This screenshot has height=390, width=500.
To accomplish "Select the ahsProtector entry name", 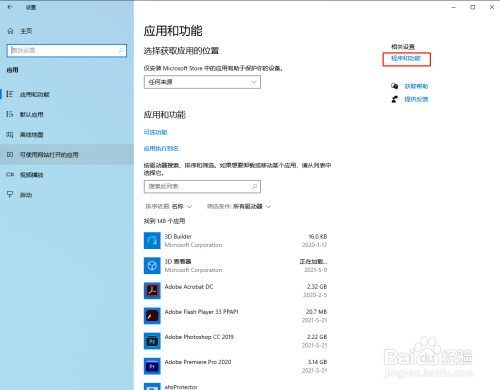I will [x=181, y=387].
